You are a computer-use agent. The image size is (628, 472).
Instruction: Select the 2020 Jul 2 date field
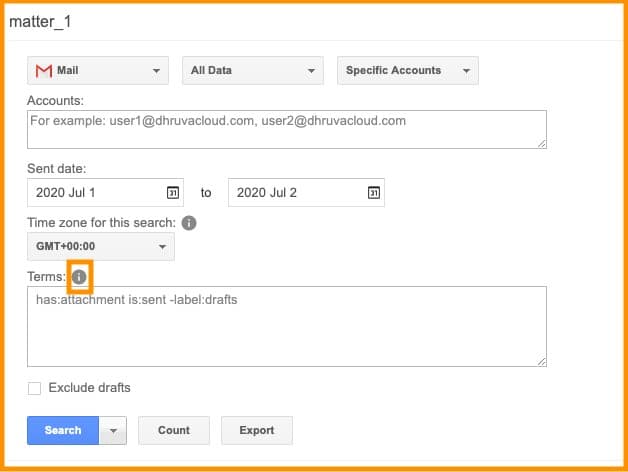click(x=295, y=192)
